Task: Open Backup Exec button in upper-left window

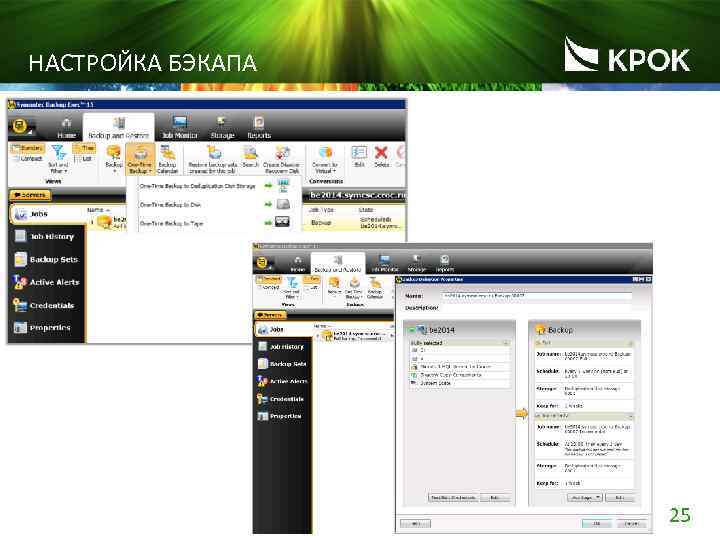Action: pos(20,126)
